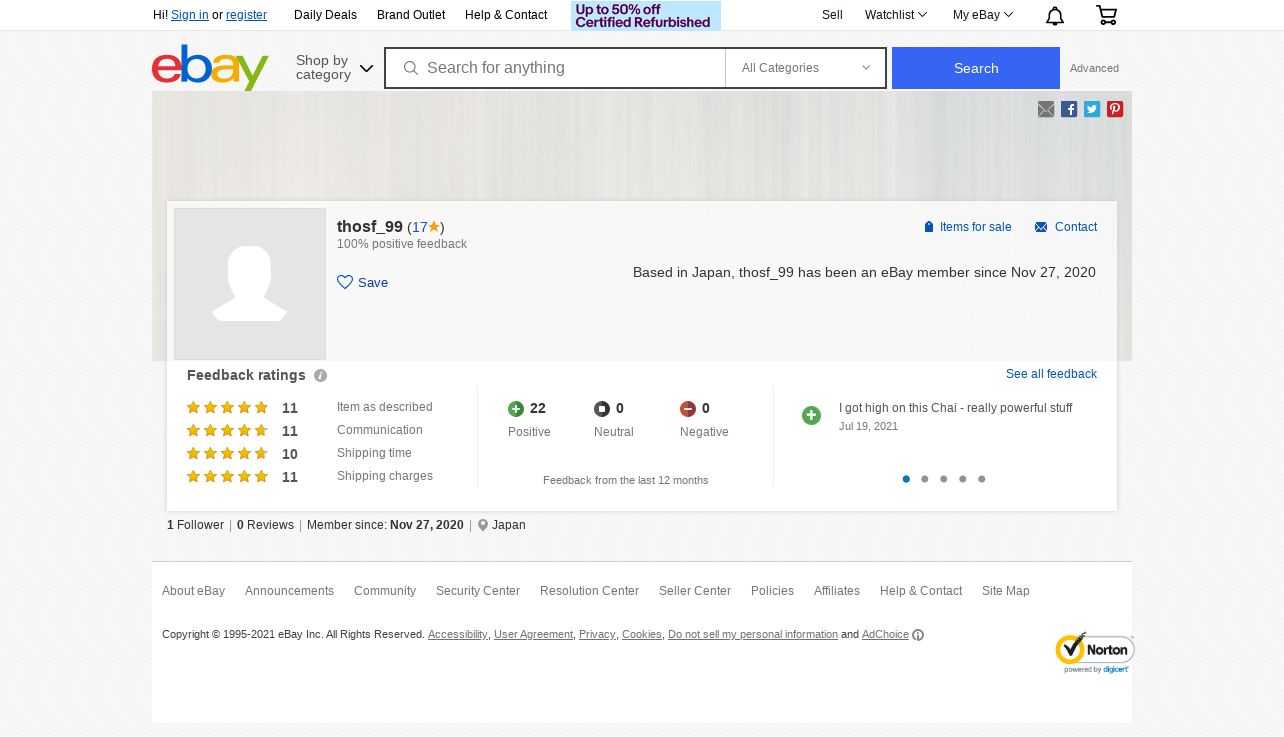
Task: Open Help & Contact in top bar
Action: click(506, 15)
